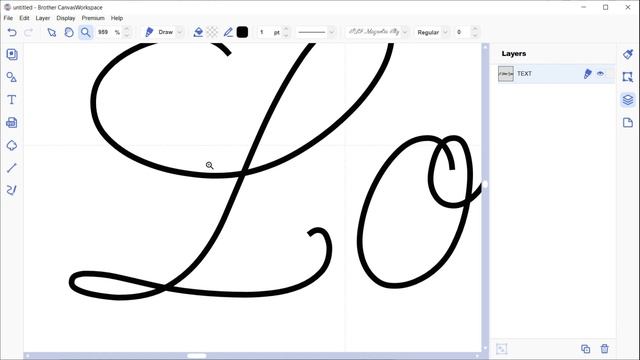
Task: Click the Redo arrow
Action: 29,32
